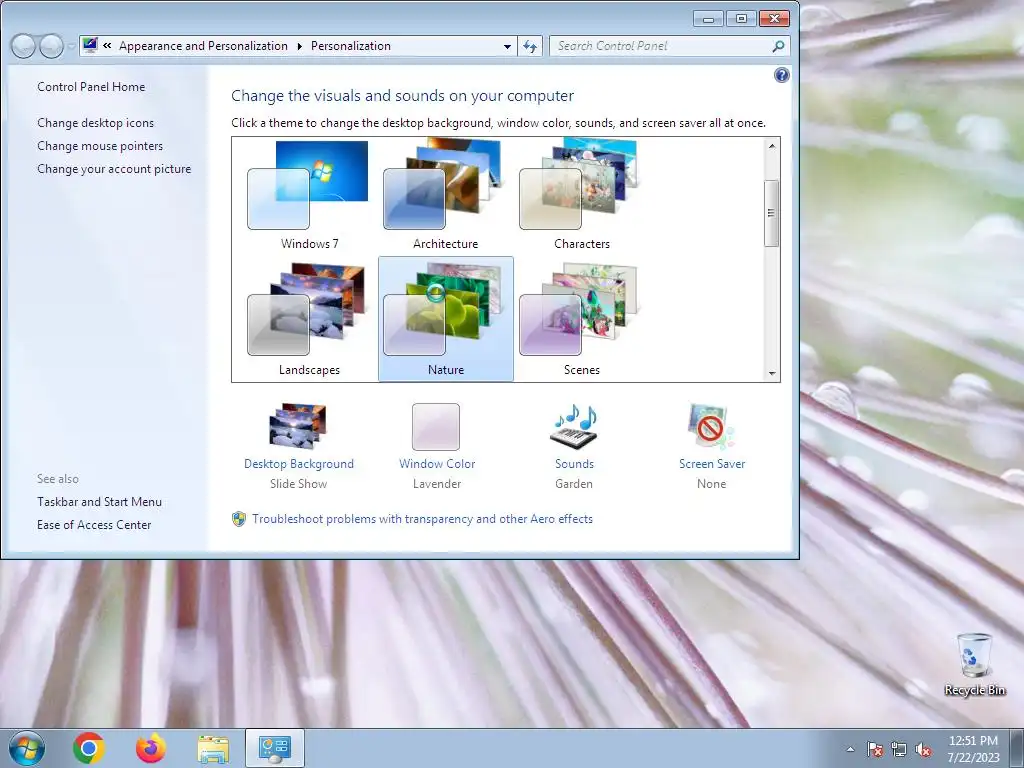
Task: Click the Sounds link text
Action: pos(574,464)
